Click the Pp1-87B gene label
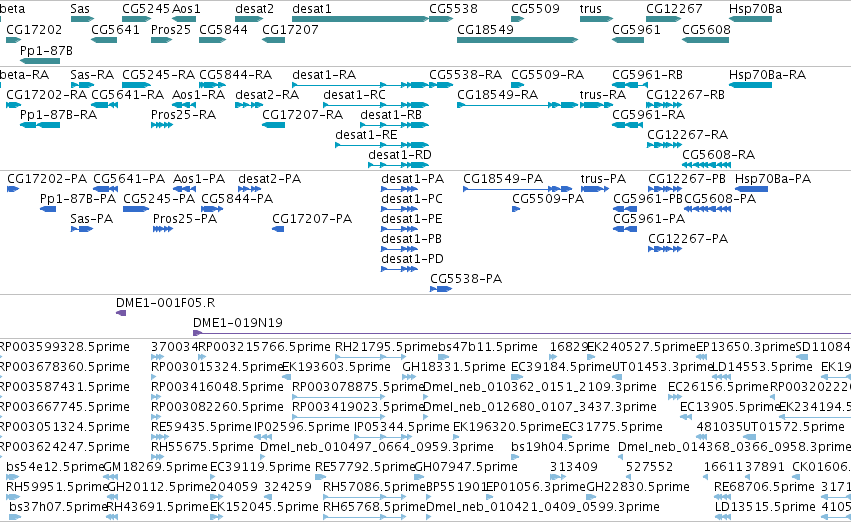This screenshot has width=851, height=522. [x=46, y=50]
